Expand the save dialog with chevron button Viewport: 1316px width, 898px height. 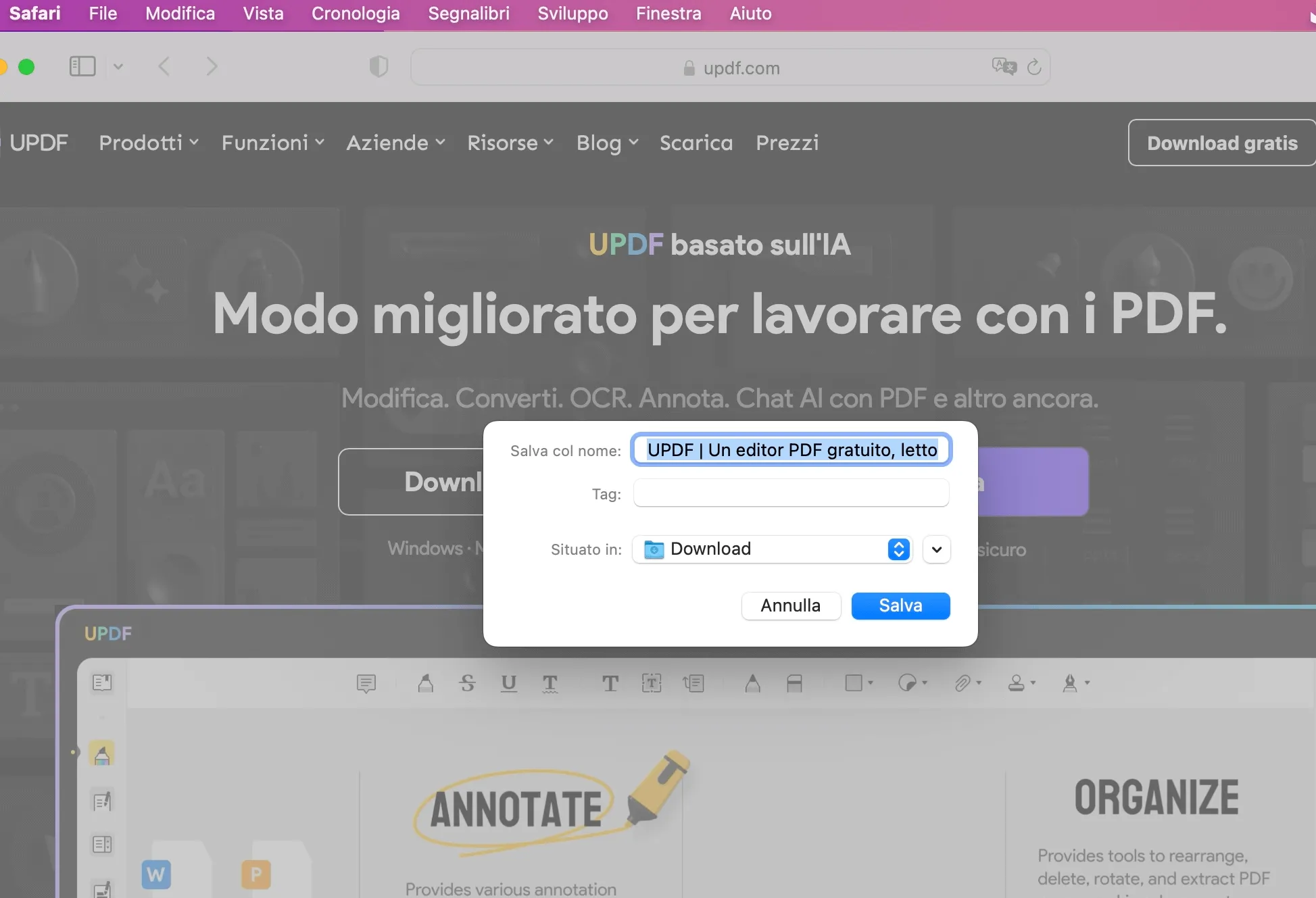(937, 549)
